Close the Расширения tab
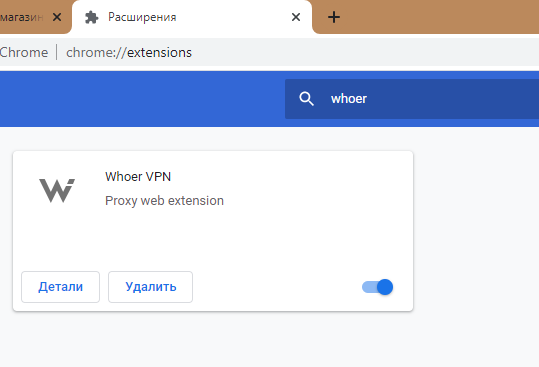 click(296, 17)
